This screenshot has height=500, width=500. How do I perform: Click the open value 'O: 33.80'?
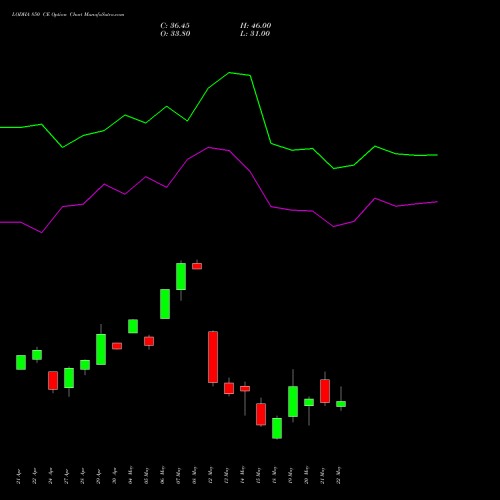(x=175, y=34)
